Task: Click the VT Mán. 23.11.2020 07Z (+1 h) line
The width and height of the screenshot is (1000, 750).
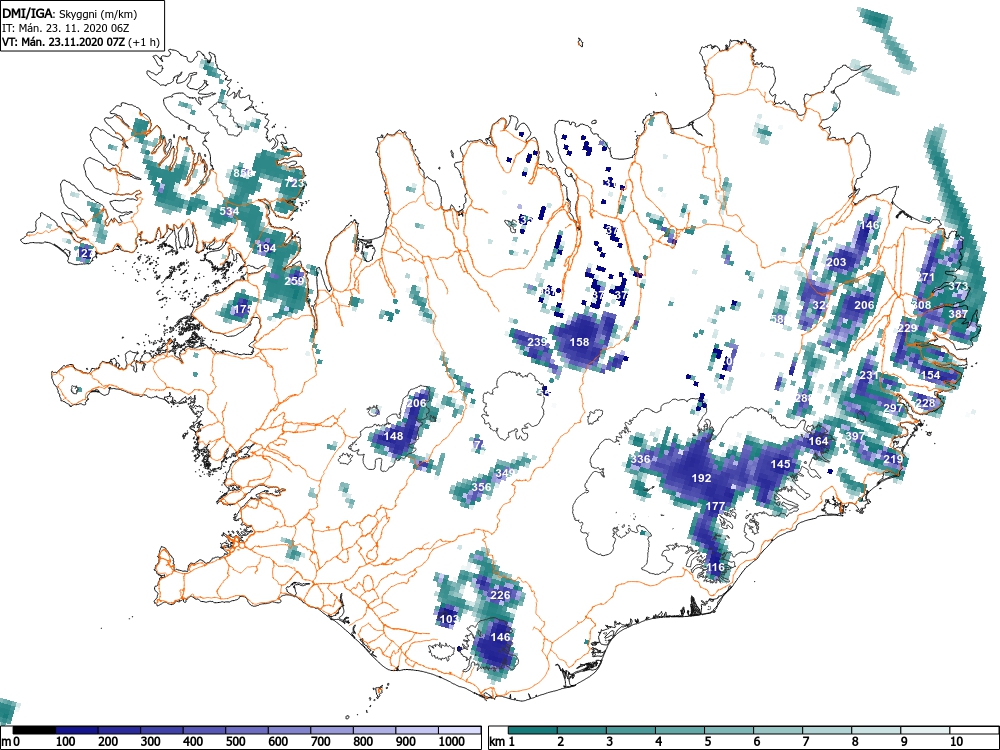Action: point(80,42)
